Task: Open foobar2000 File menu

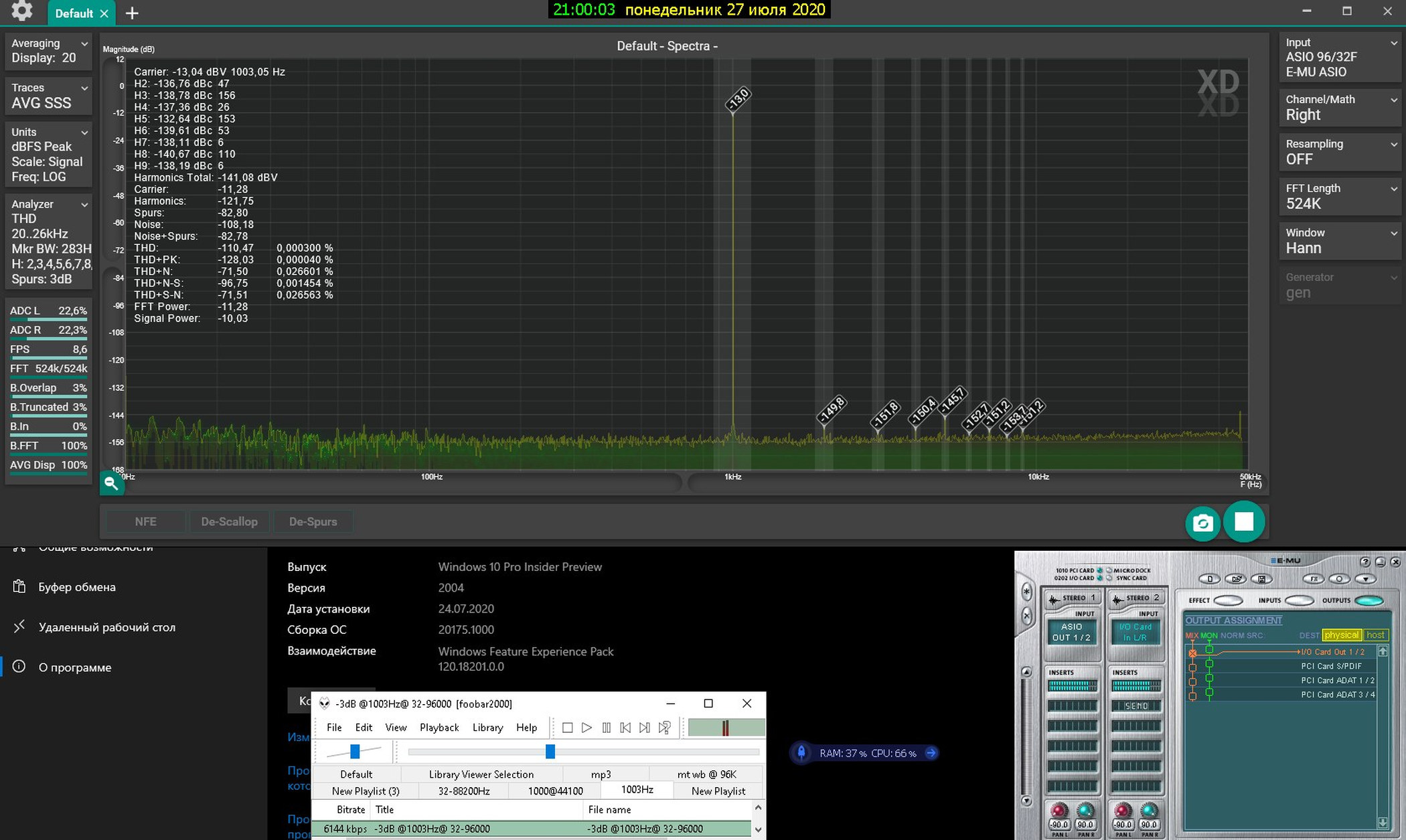Action: 334,728
